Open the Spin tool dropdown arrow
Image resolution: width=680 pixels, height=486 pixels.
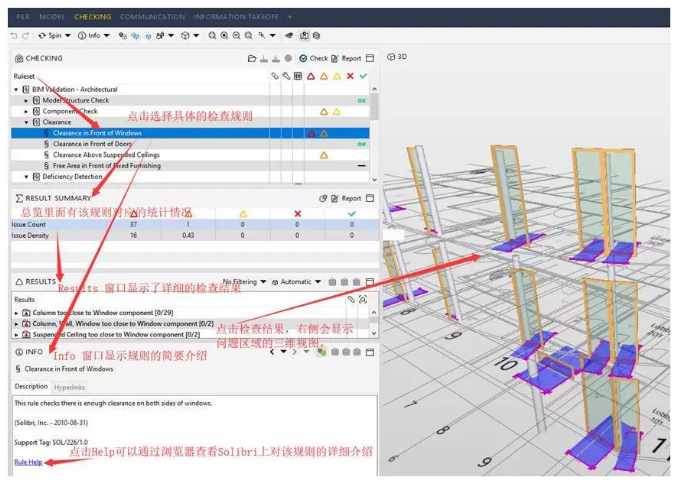coord(68,36)
